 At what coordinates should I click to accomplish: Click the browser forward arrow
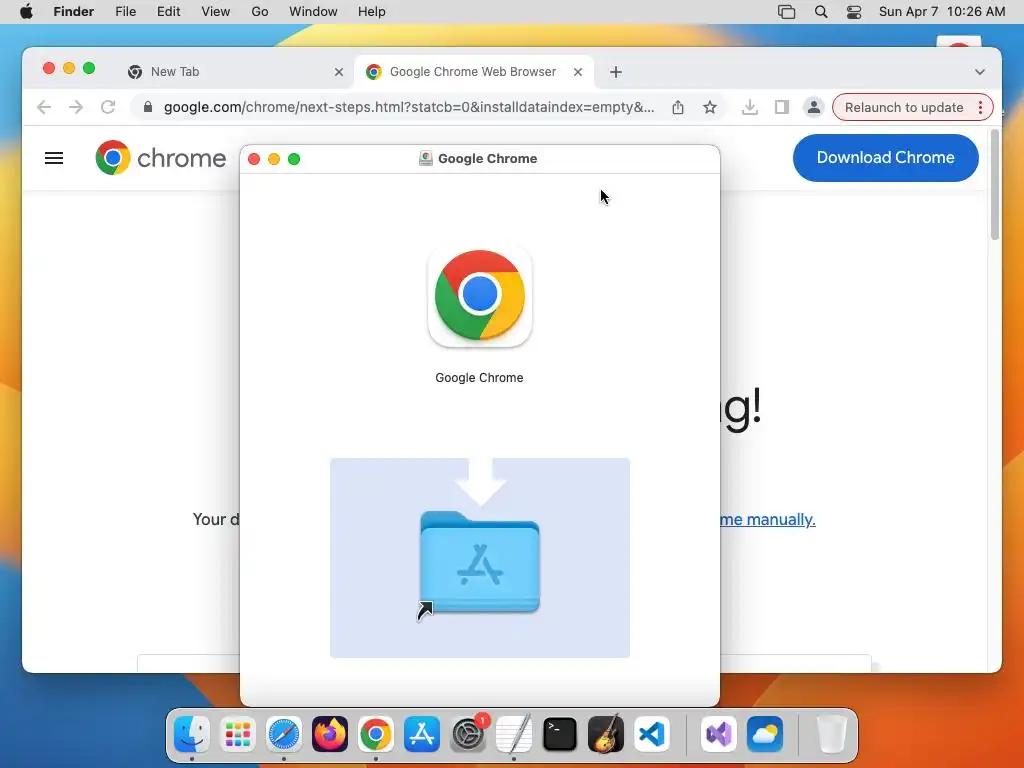point(76,107)
